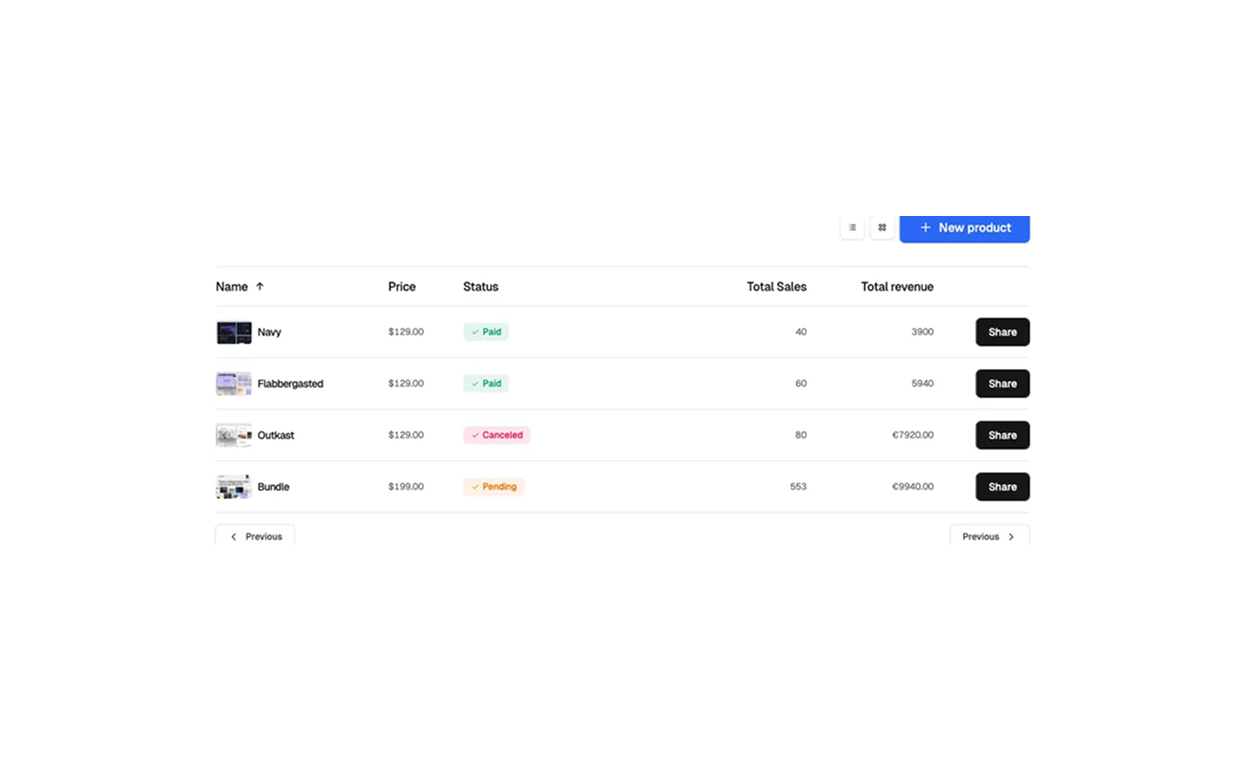Click the 553 total sales value
Screen dimensions: 1244x762
[x=798, y=487]
